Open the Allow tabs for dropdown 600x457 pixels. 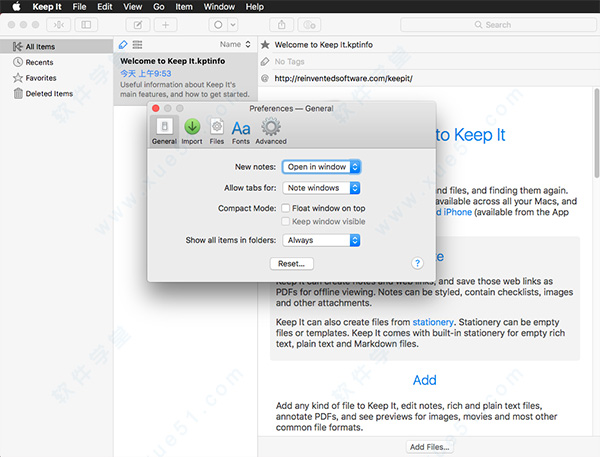click(321, 188)
